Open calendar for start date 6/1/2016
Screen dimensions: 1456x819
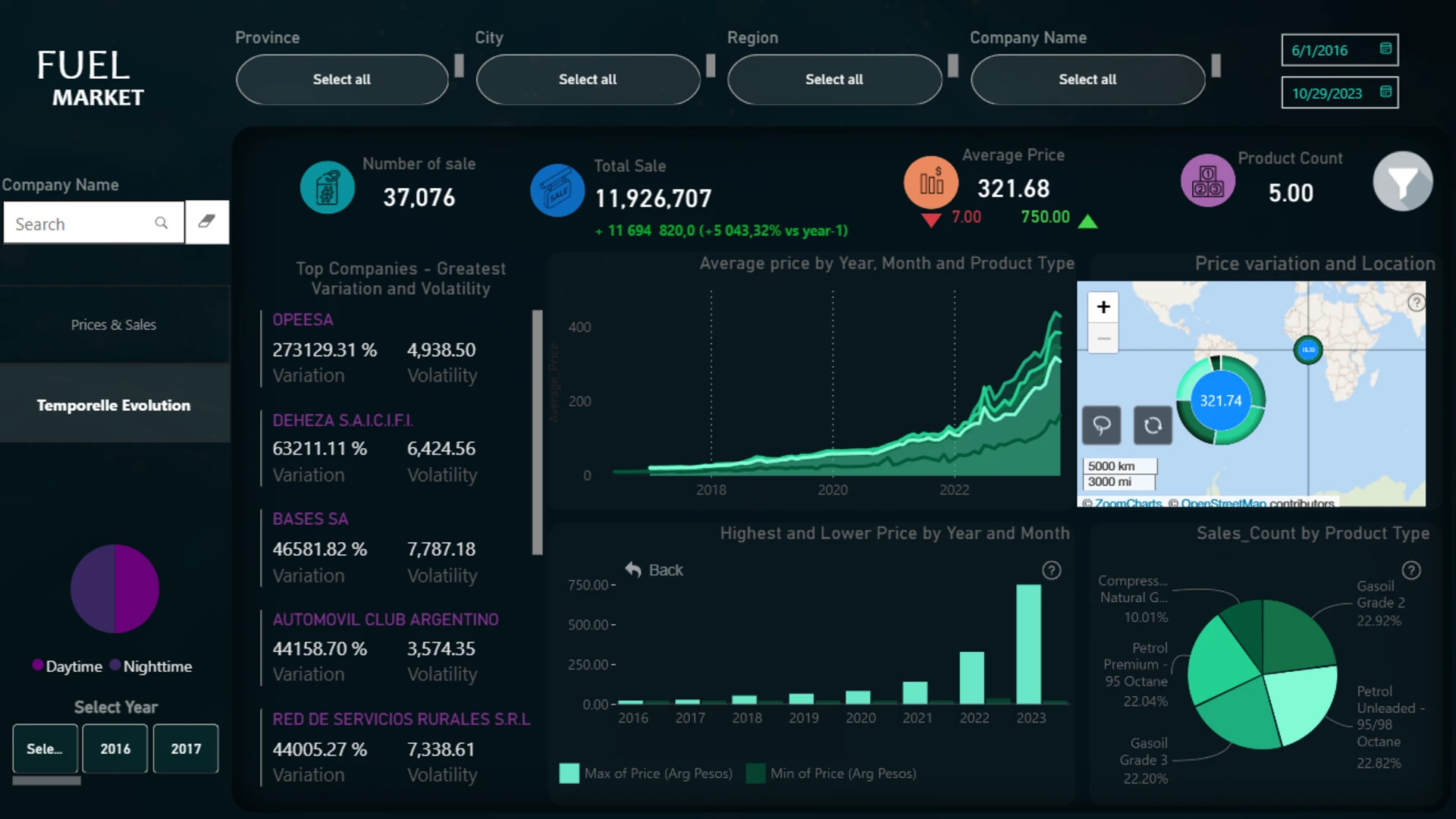coord(1385,49)
